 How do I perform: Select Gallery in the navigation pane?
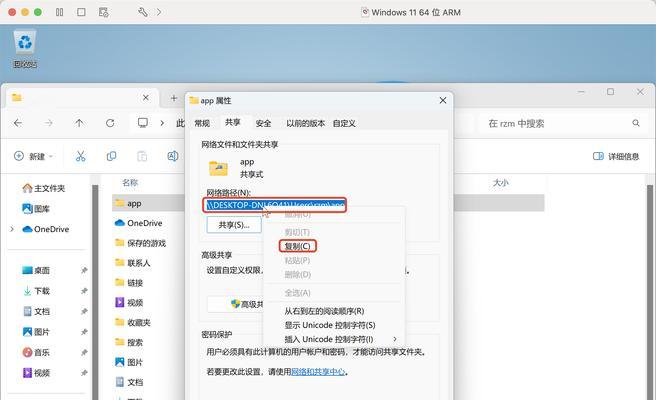36,208
